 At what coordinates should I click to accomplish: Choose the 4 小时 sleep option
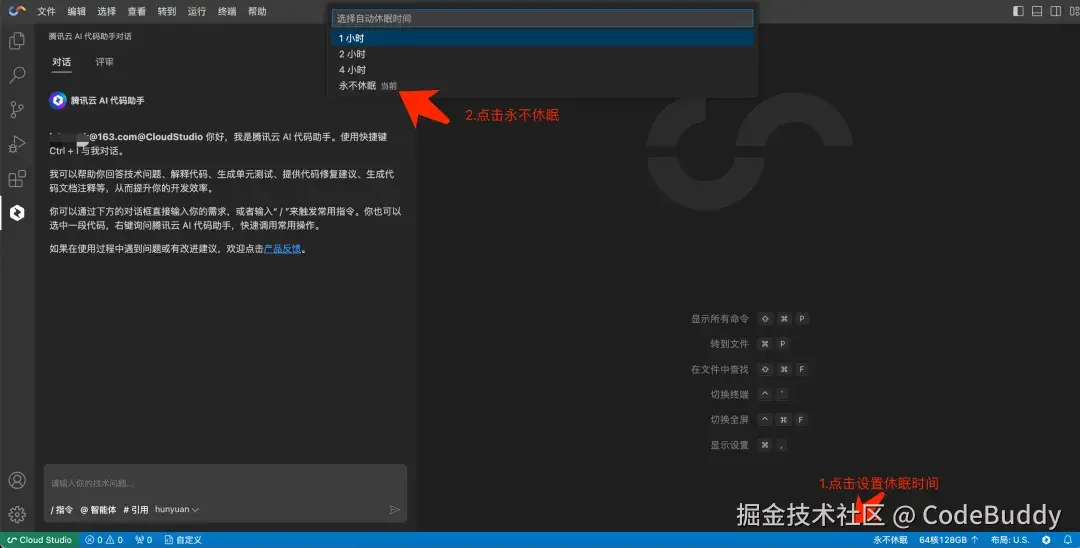542,70
